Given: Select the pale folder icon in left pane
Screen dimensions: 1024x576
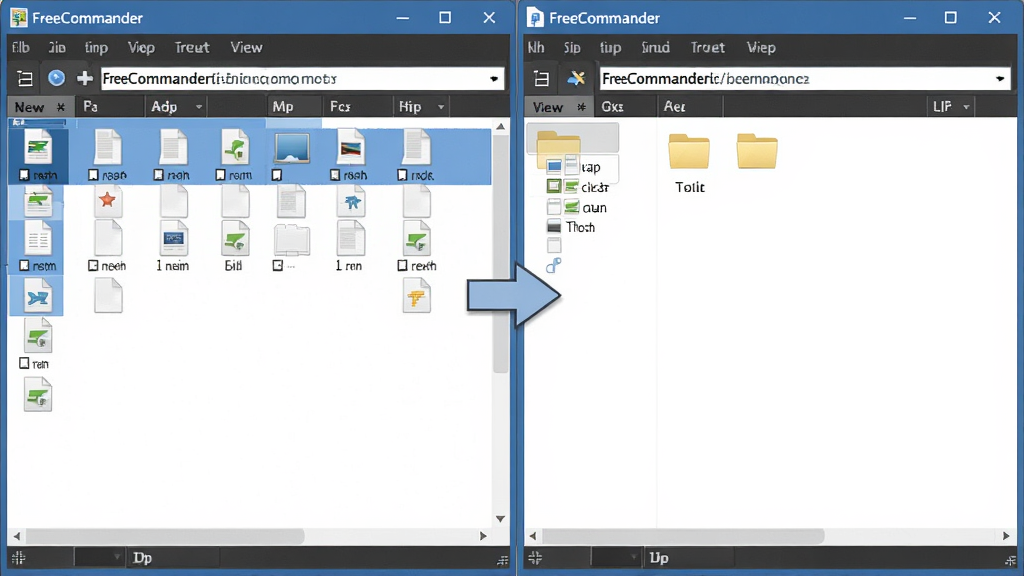Looking at the screenshot, I should click(292, 240).
